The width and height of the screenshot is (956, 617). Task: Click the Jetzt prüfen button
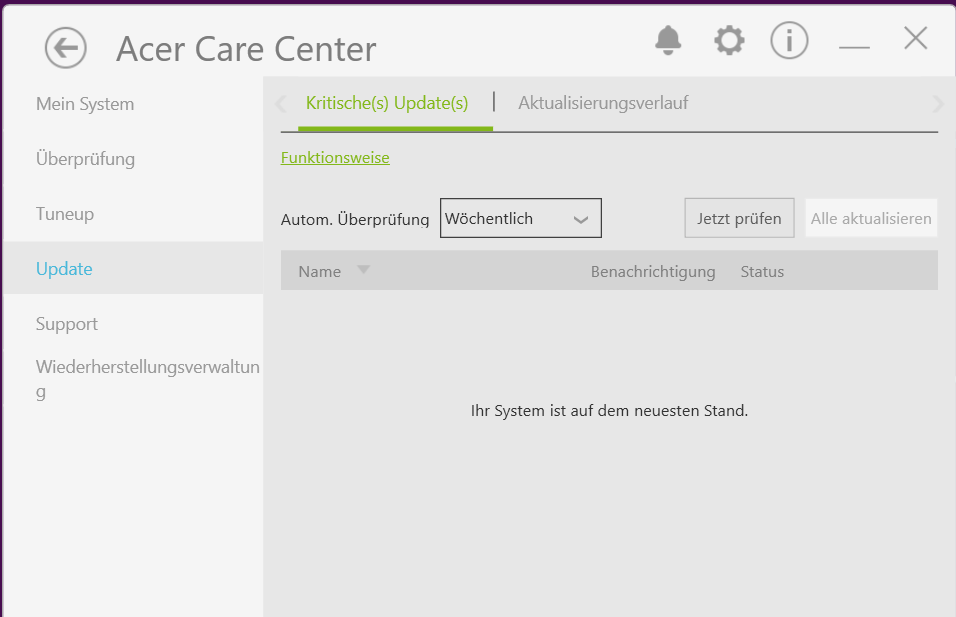point(739,218)
